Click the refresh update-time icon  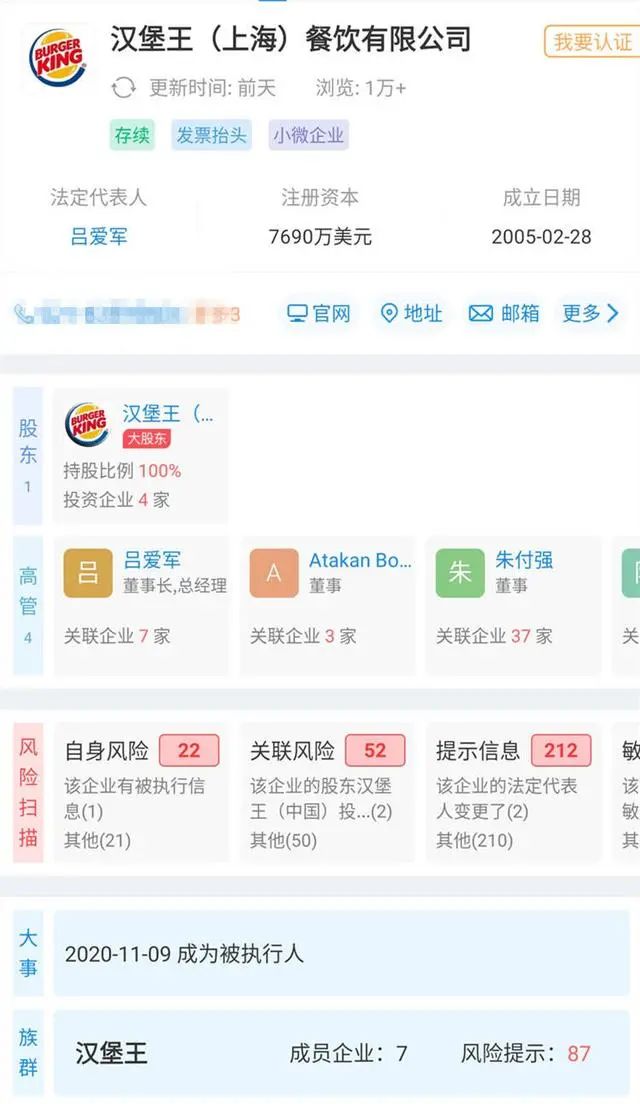point(123,88)
